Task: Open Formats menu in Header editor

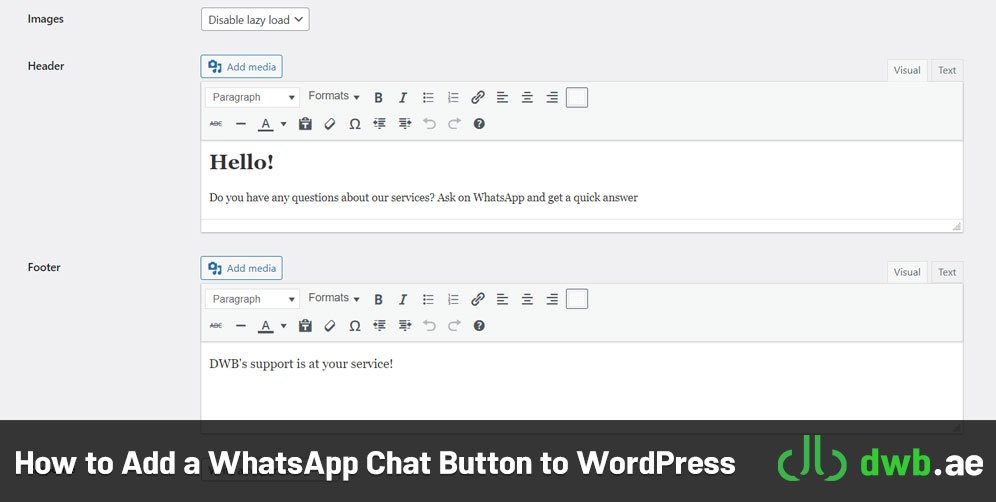Action: 334,97
